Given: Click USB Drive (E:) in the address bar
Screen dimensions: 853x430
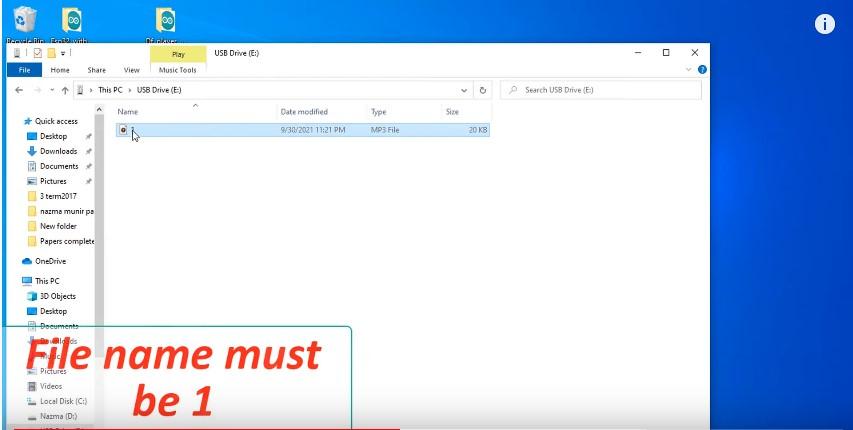Looking at the screenshot, I should coord(159,90).
